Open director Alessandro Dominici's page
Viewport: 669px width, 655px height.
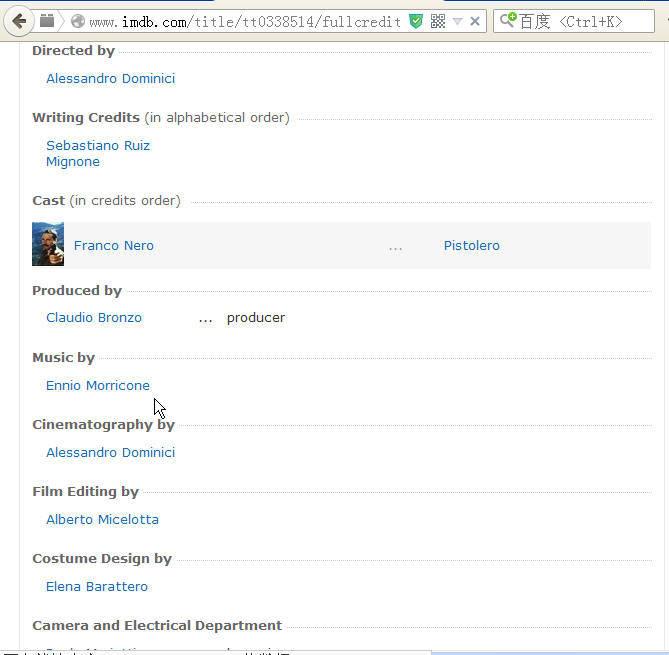point(111,79)
